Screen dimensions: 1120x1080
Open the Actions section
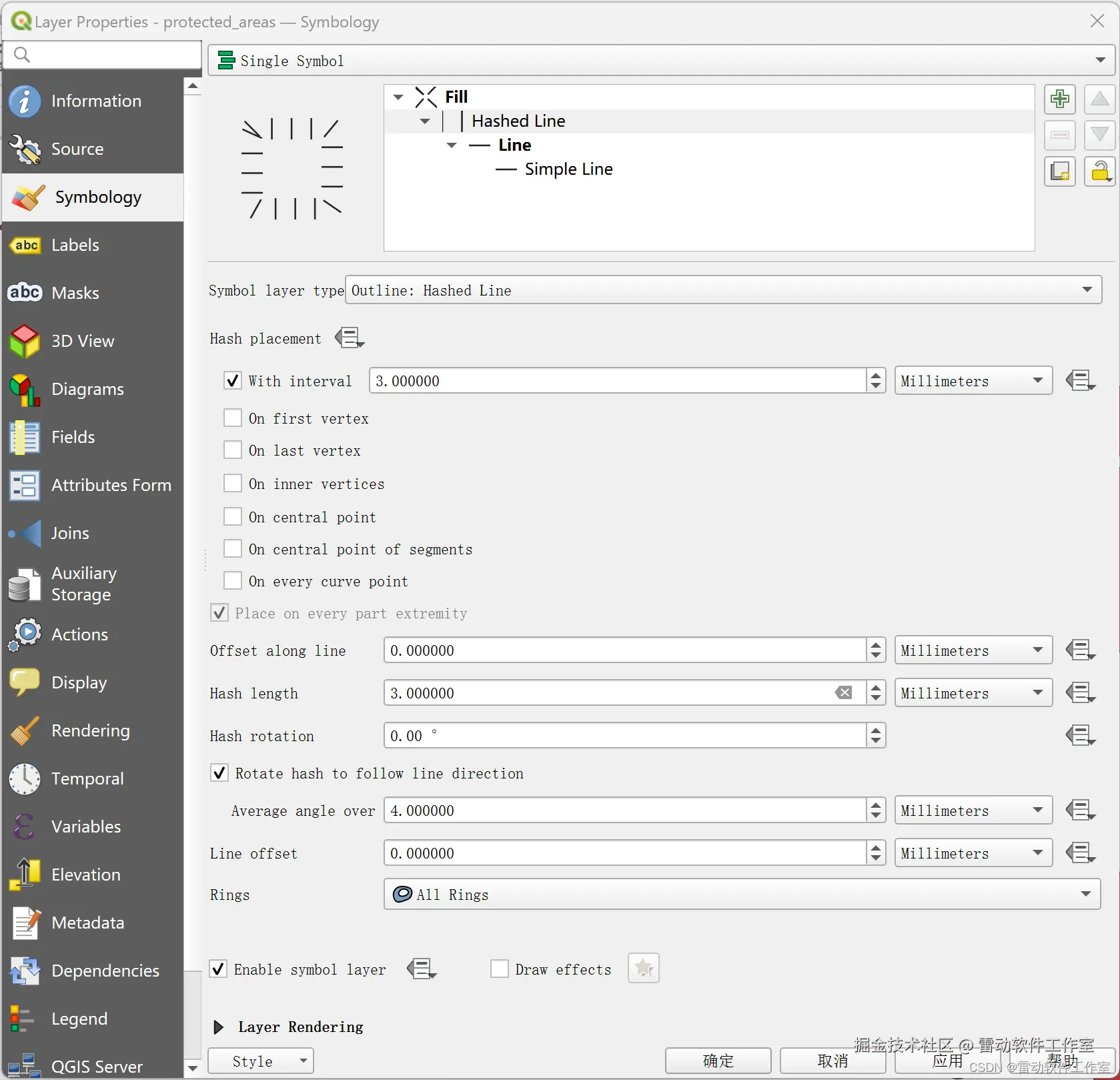point(93,634)
